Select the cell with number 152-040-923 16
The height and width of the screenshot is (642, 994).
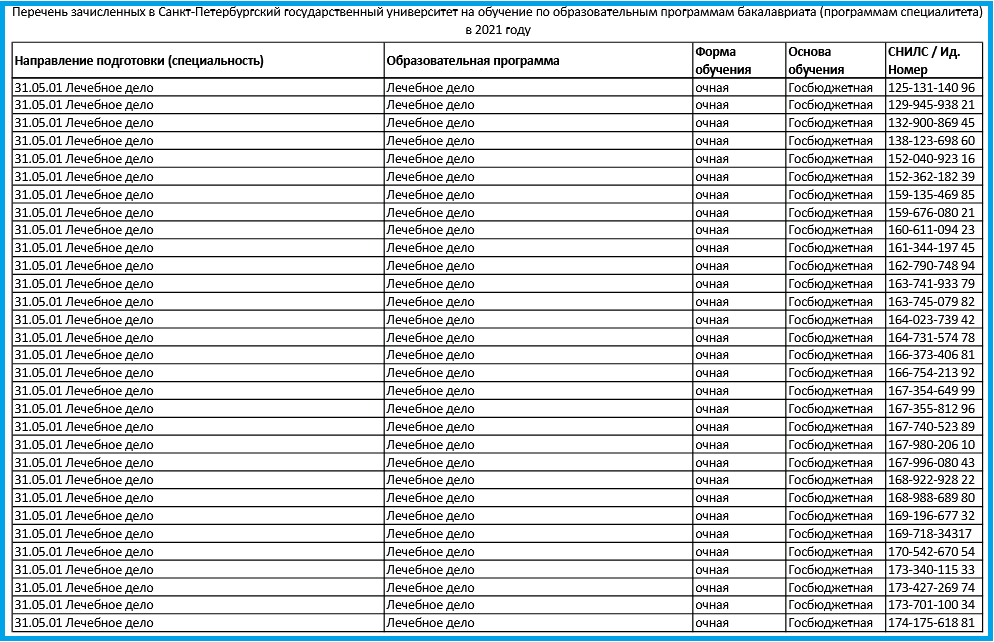(934, 158)
